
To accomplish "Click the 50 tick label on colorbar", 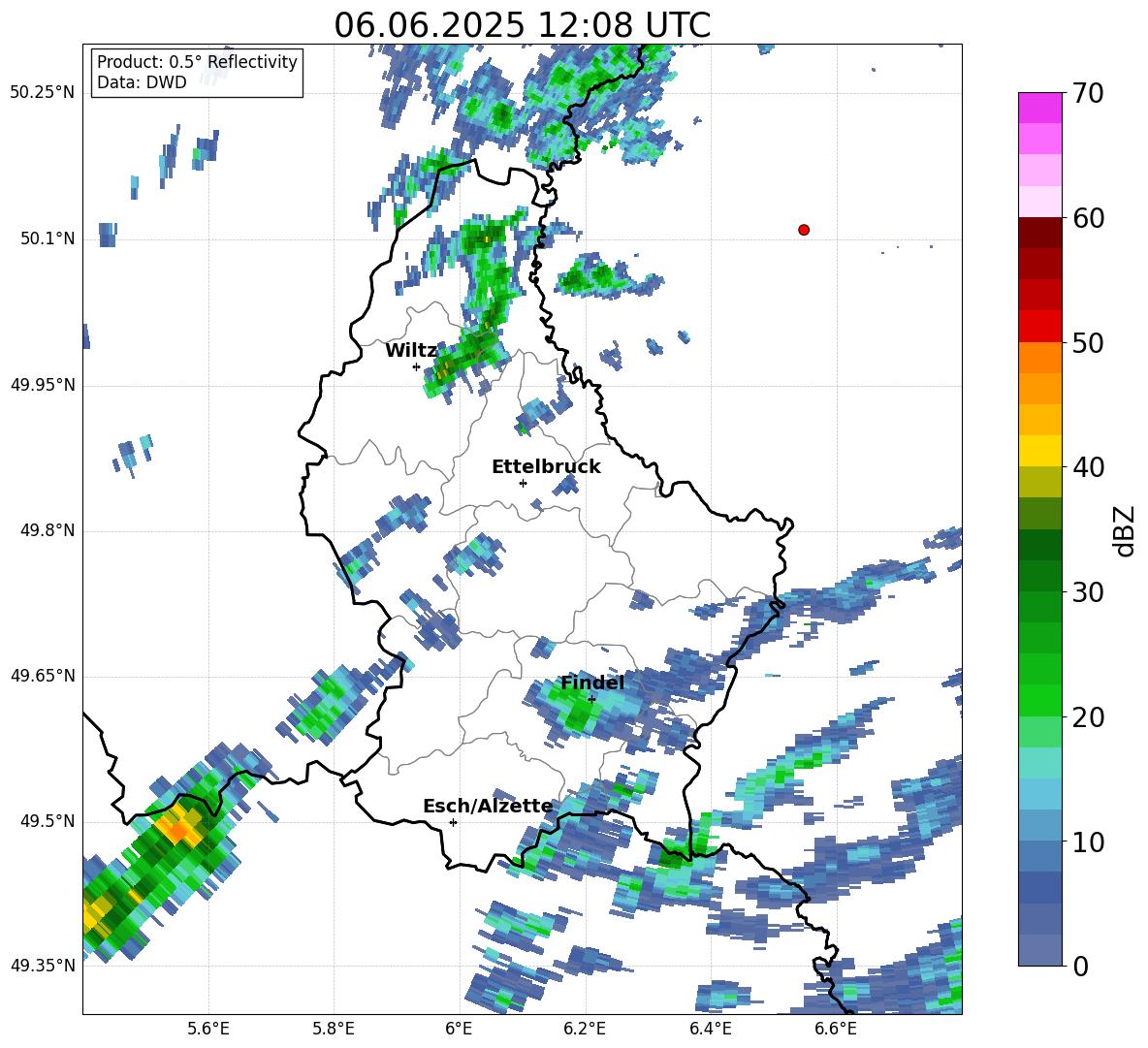I will pyautogui.click(x=1088, y=342).
